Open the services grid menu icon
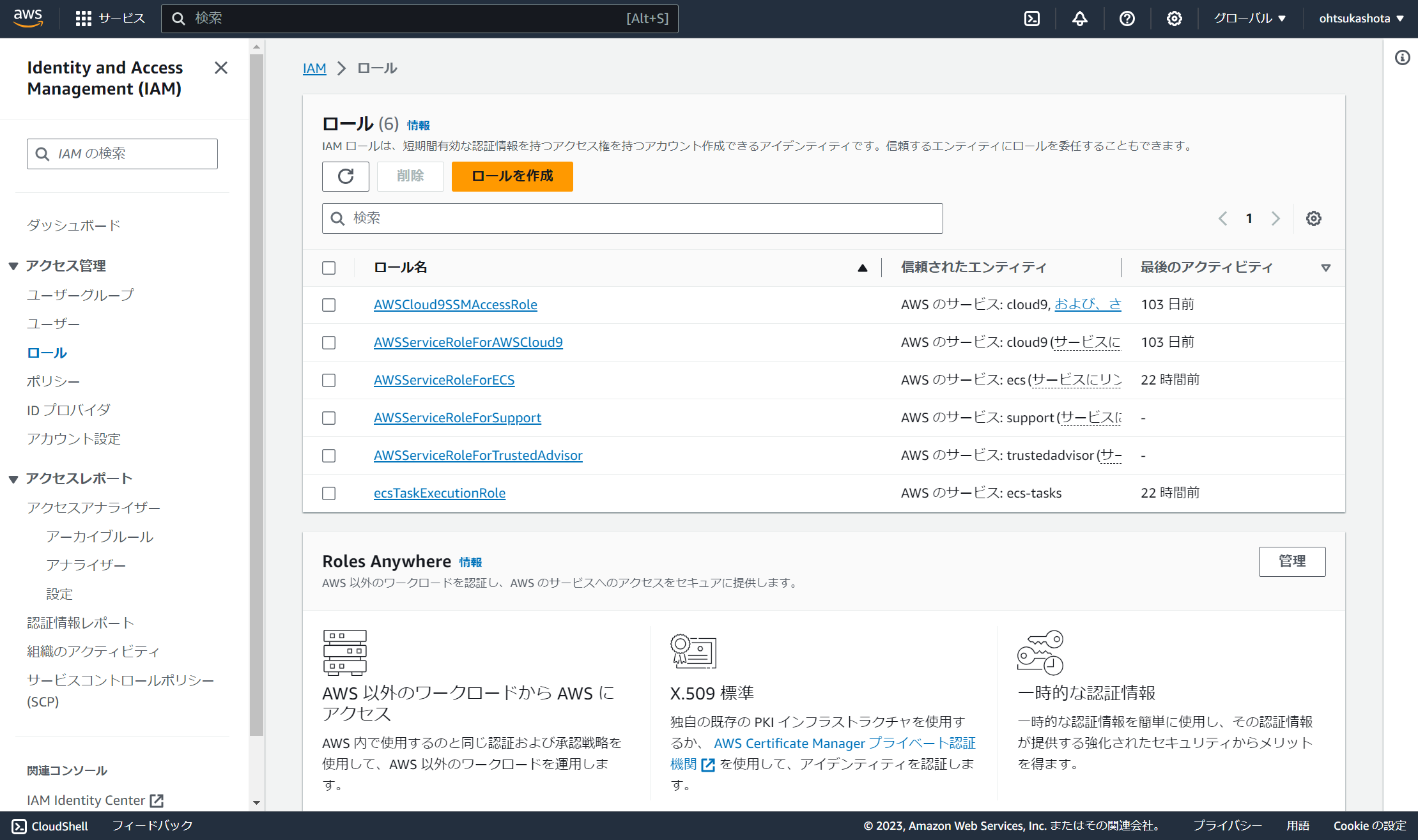The image size is (1418, 840). point(83,18)
